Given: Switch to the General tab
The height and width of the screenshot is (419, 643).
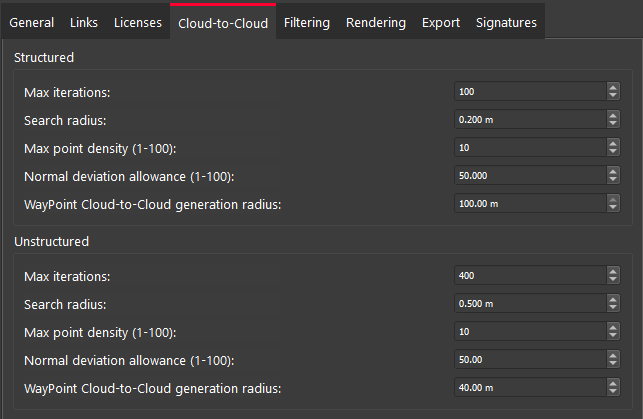Looking at the screenshot, I should [32, 22].
